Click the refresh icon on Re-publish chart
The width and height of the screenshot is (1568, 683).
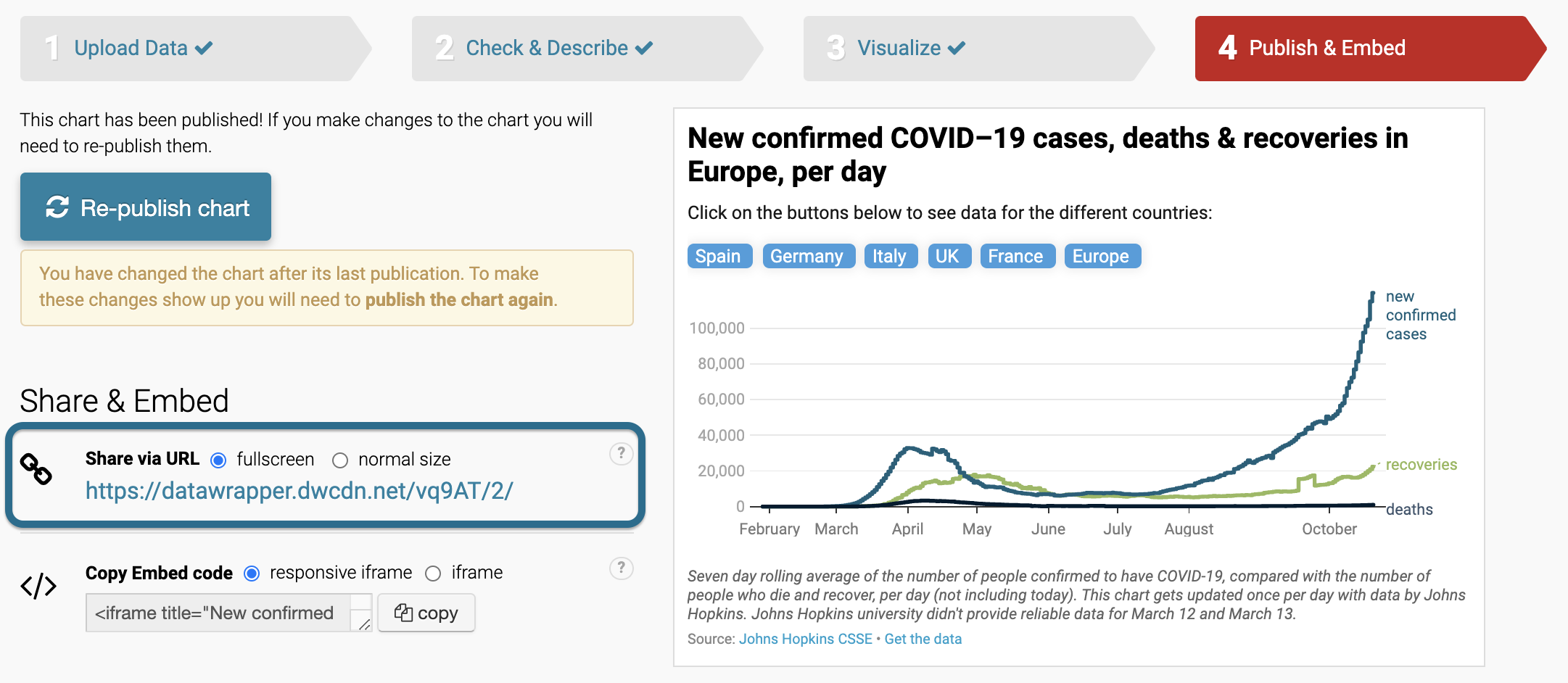pyautogui.click(x=57, y=208)
